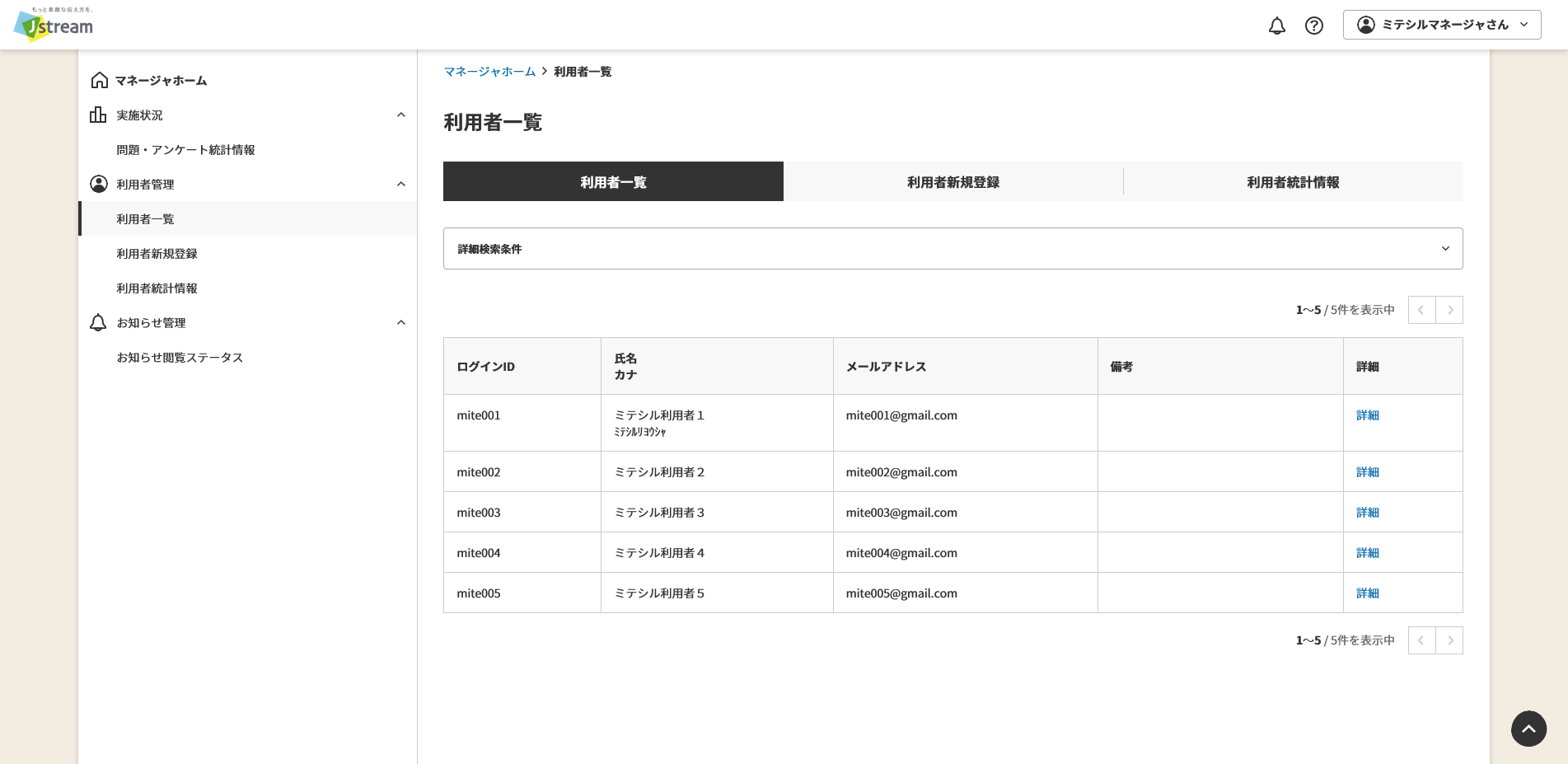Select 利用者一覧 in the sidebar
The height and width of the screenshot is (764, 1568).
(x=247, y=218)
